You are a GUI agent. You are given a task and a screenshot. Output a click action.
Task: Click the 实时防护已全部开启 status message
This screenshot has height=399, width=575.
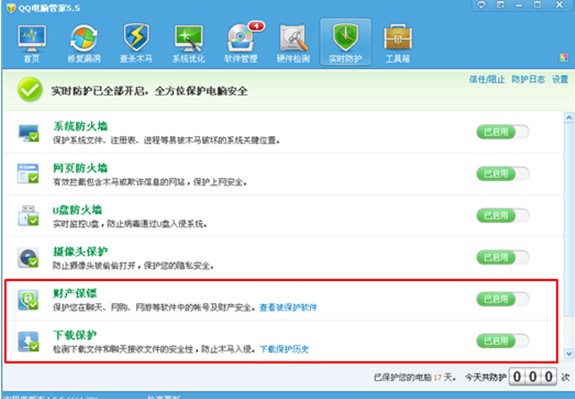149,91
